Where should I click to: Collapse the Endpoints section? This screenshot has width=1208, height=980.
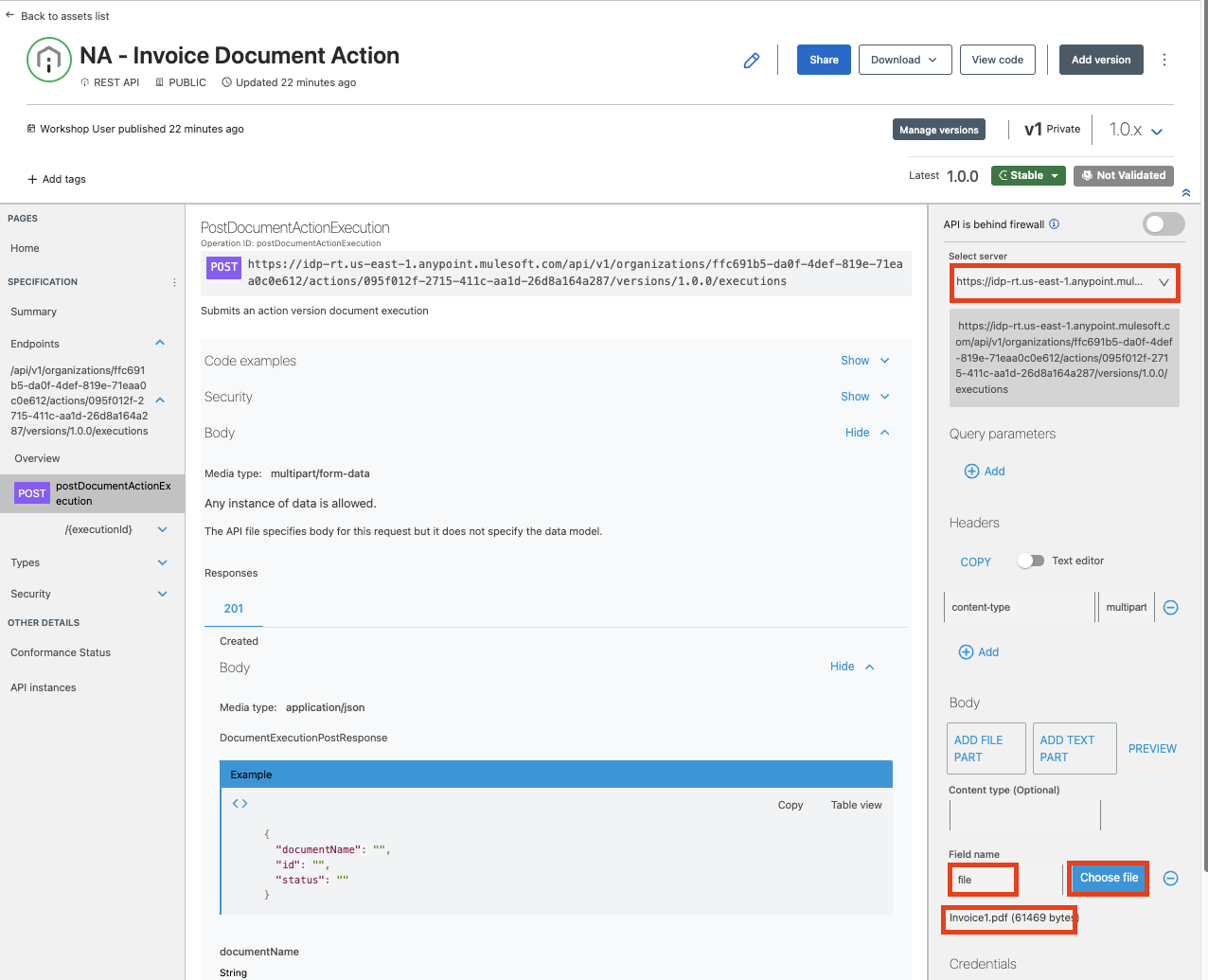pos(160,343)
